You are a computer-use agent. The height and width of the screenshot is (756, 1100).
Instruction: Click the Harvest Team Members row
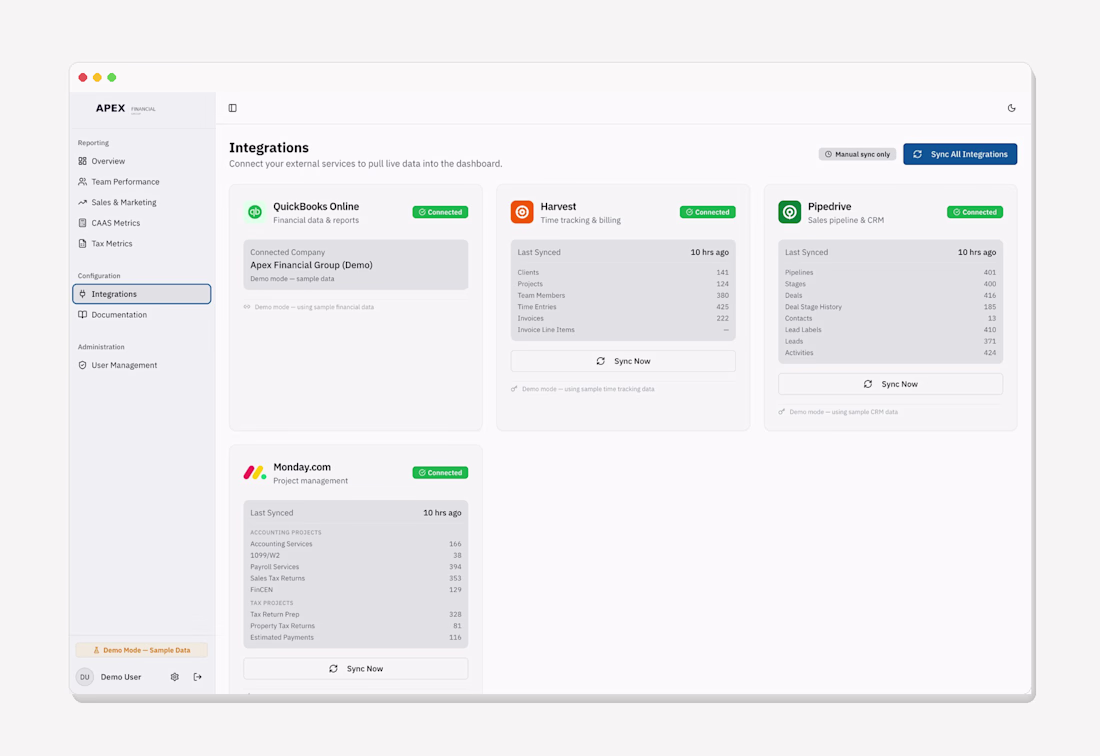click(x=623, y=295)
